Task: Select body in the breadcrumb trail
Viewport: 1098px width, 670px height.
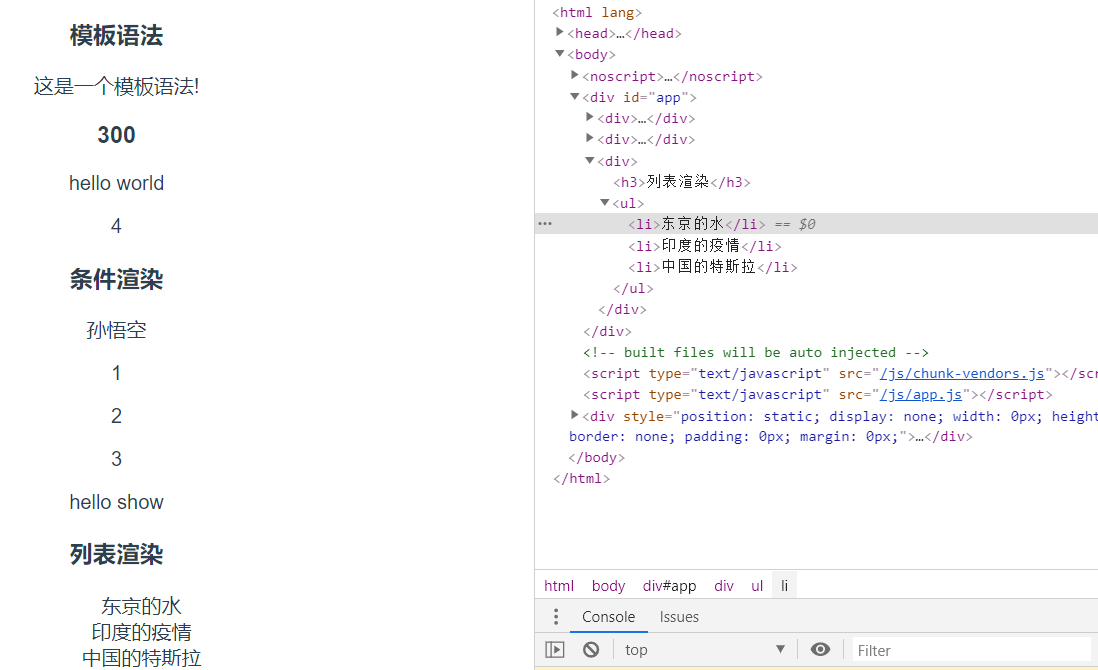Action: (x=608, y=586)
